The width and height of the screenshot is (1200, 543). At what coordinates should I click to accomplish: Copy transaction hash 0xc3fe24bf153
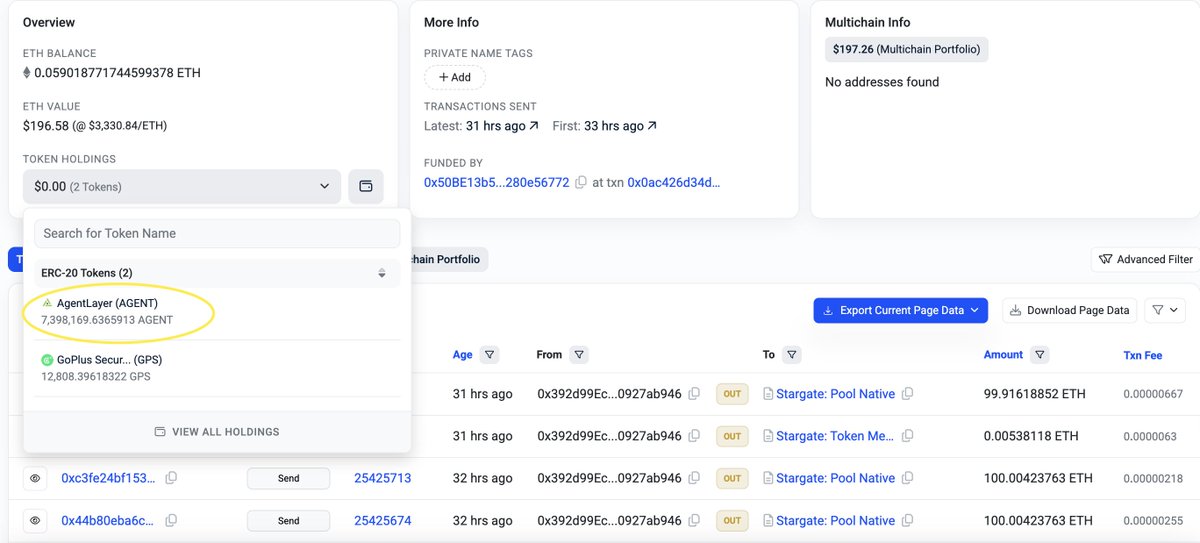[x=171, y=478]
